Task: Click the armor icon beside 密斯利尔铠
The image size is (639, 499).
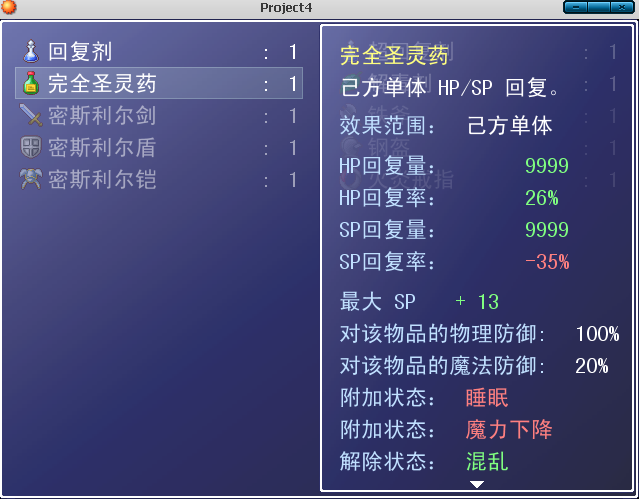Action: coord(31,179)
